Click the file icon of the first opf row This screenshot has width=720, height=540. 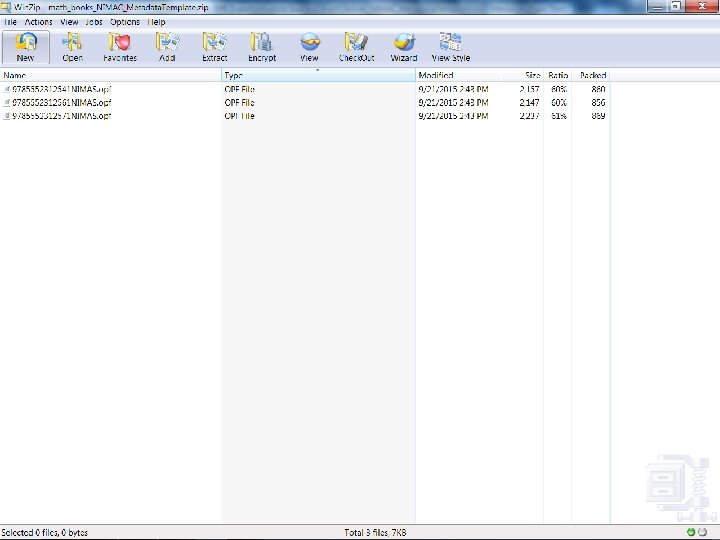pyautogui.click(x=6, y=89)
